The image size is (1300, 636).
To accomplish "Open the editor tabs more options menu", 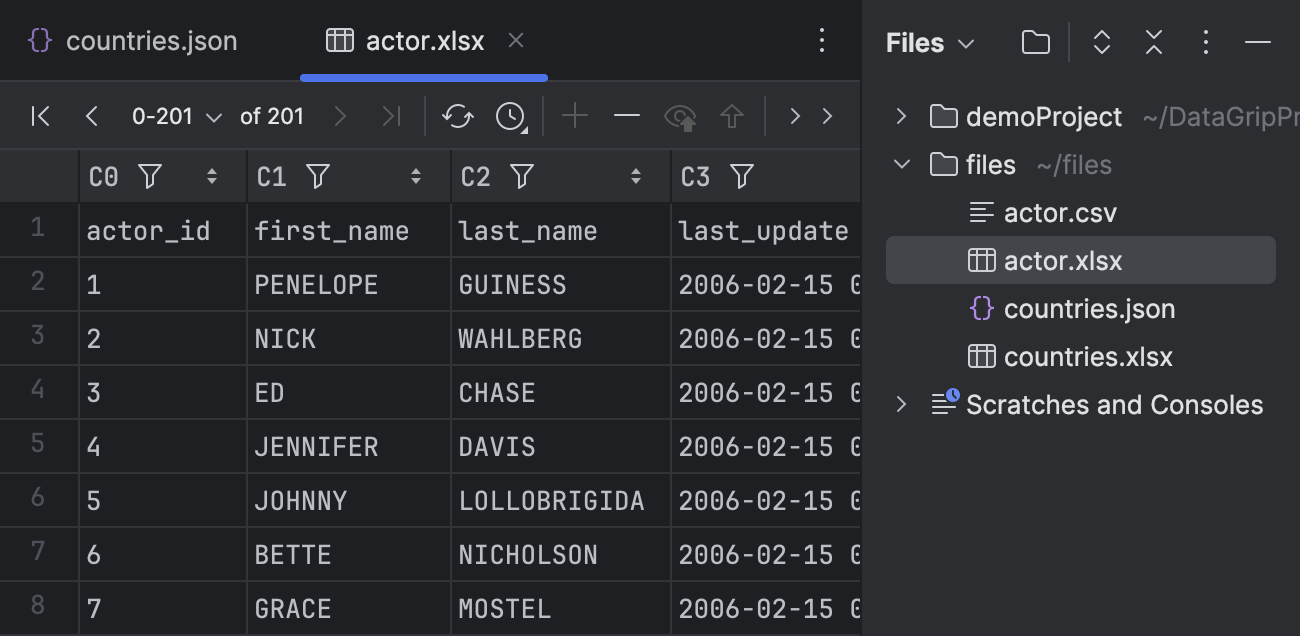I will pyautogui.click(x=821, y=41).
